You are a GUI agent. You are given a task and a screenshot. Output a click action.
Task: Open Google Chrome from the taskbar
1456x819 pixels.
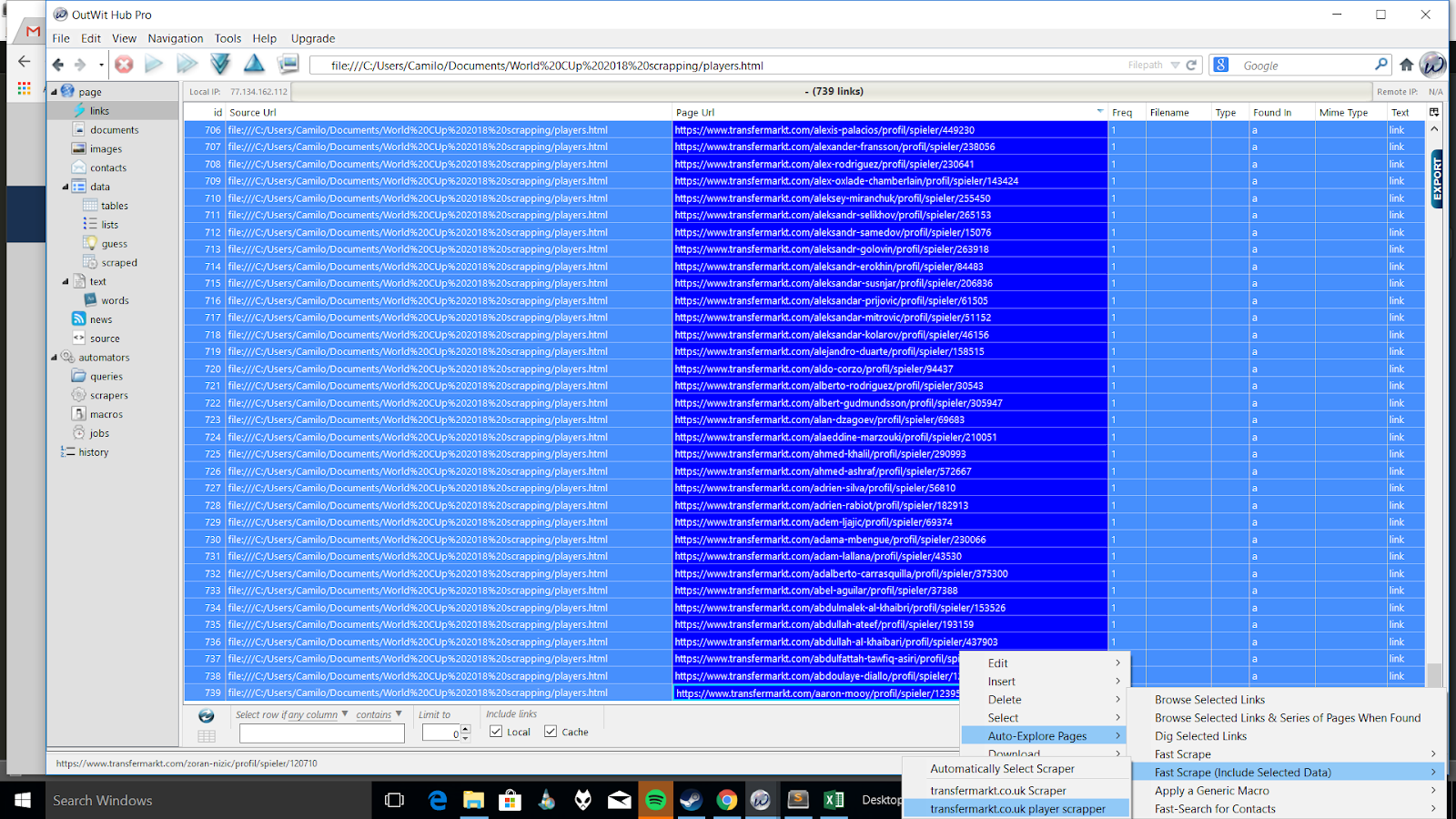click(726, 800)
